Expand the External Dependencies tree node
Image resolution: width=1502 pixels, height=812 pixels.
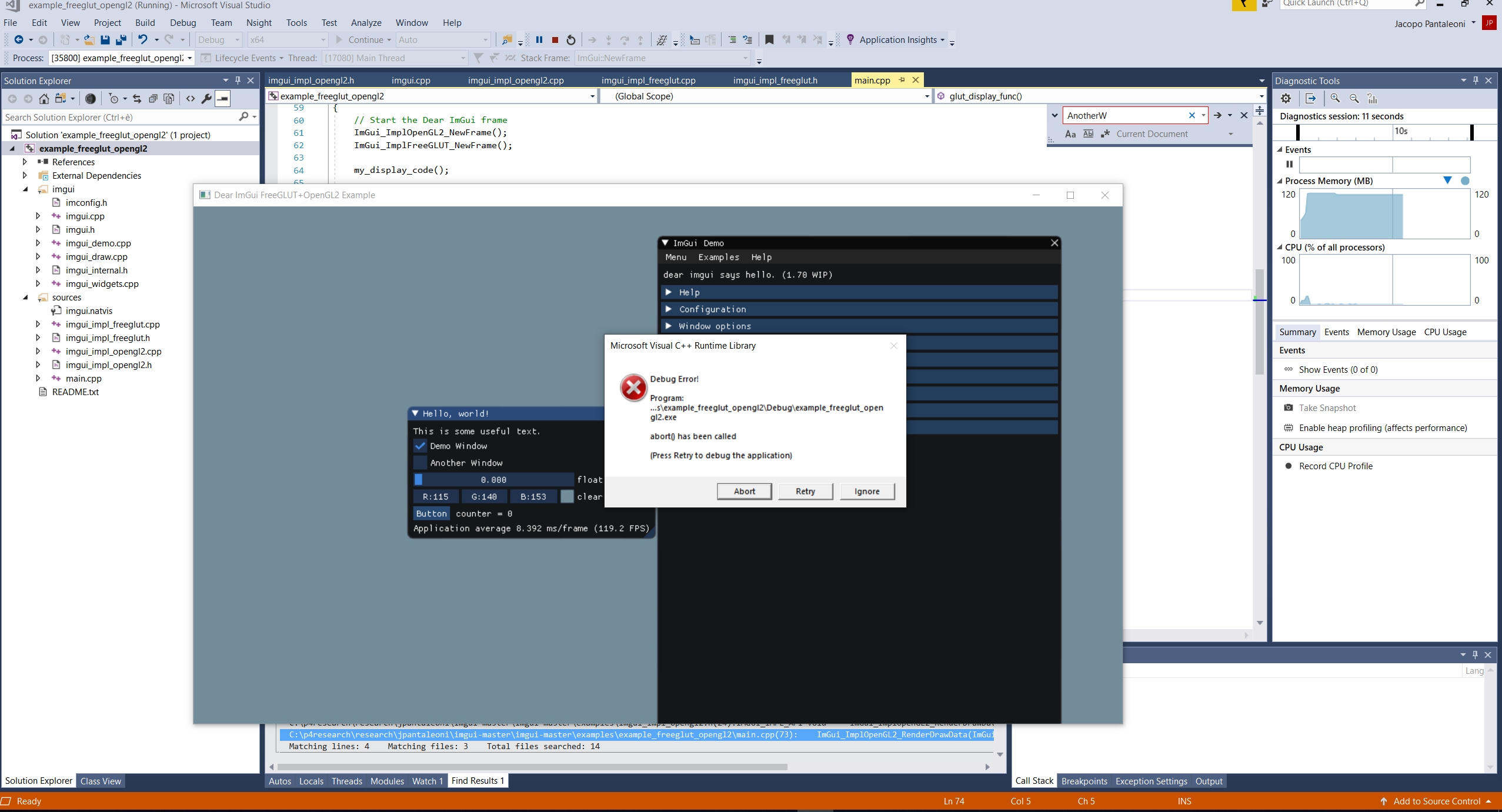coord(25,175)
